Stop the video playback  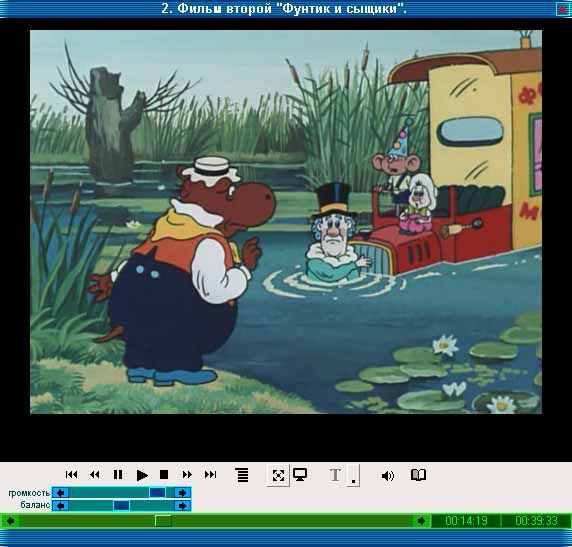coord(164,474)
